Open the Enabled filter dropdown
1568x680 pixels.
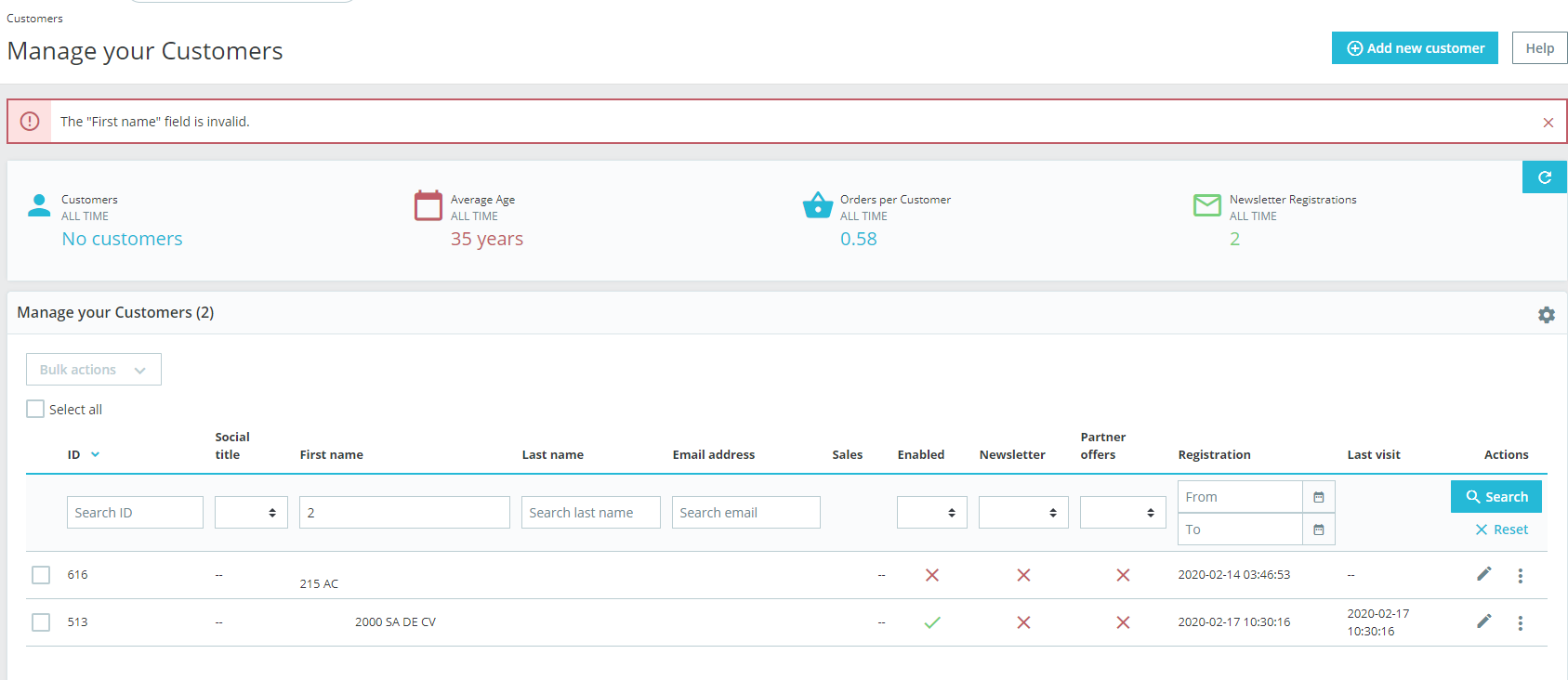click(932, 513)
